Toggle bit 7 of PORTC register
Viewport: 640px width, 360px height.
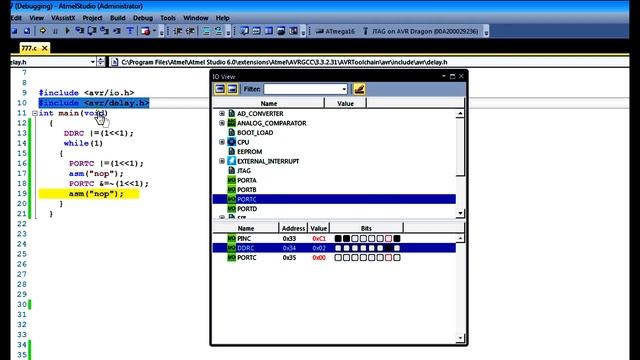tap(338, 258)
